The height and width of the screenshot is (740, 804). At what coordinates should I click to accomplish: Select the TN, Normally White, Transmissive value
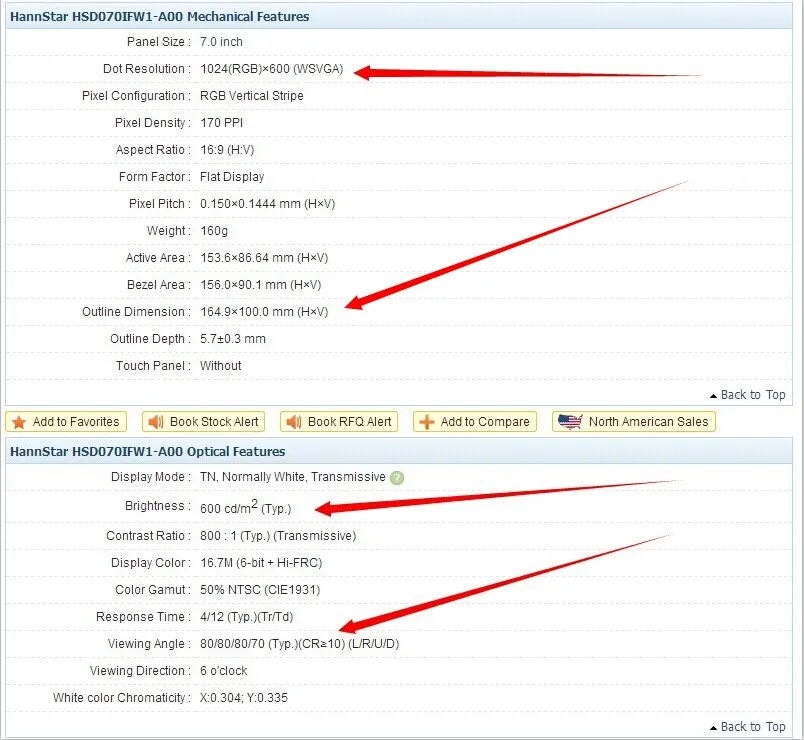(x=292, y=477)
